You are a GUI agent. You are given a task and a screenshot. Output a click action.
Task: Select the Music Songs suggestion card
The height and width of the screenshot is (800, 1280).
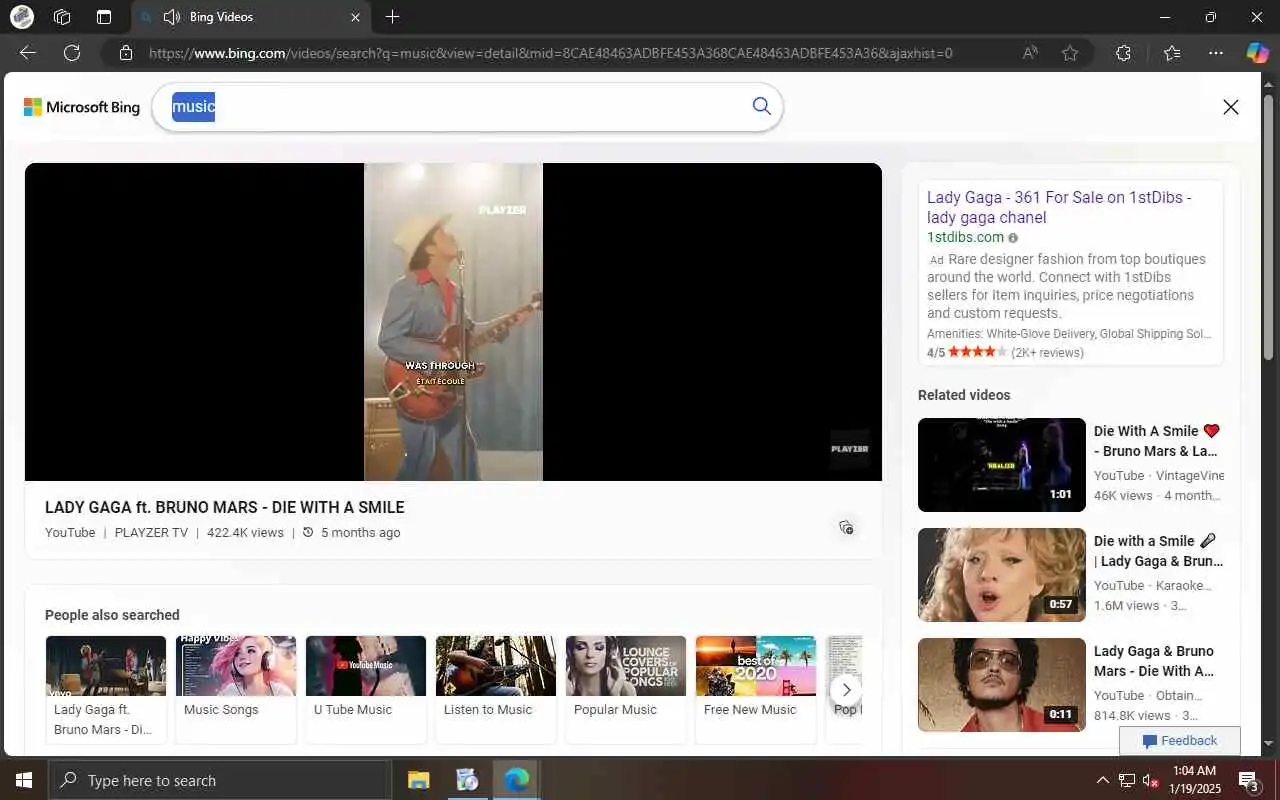236,690
